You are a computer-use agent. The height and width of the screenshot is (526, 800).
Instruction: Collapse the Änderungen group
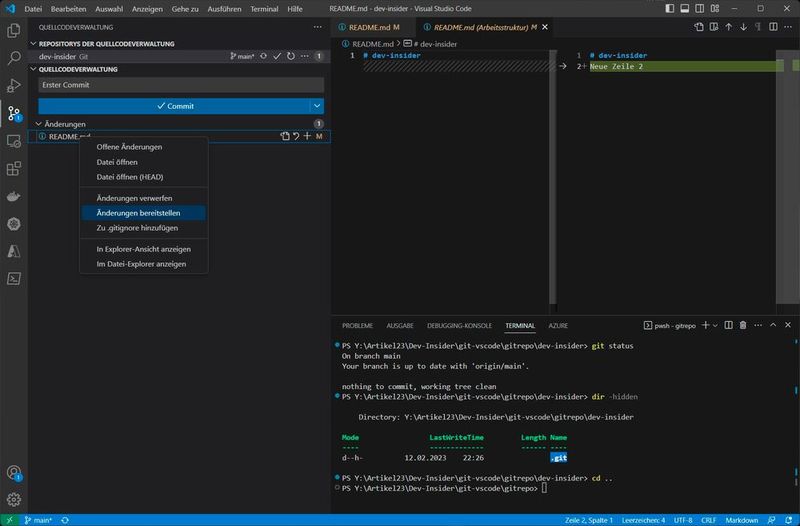click(38, 124)
